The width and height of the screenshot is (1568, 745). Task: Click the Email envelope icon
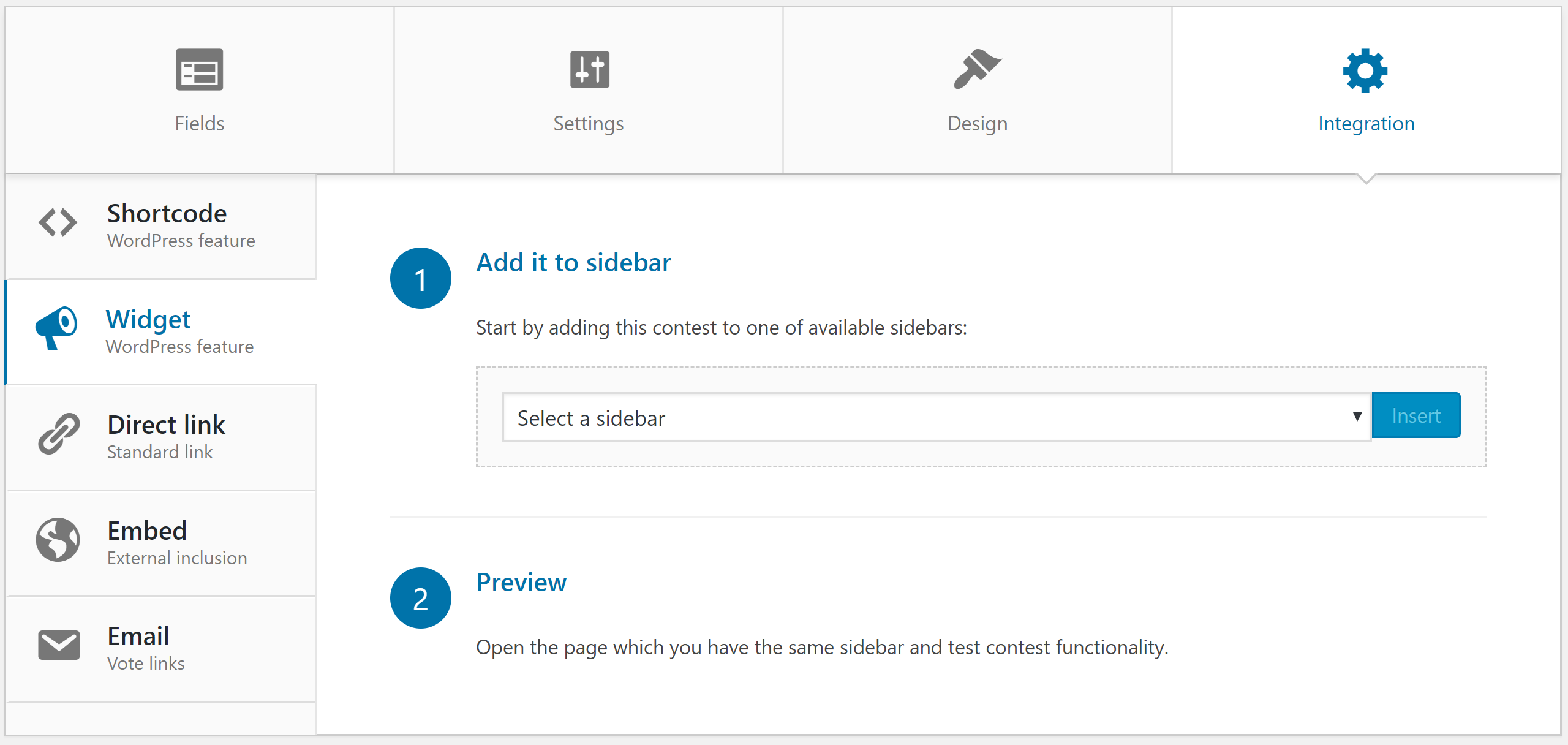pos(59,645)
